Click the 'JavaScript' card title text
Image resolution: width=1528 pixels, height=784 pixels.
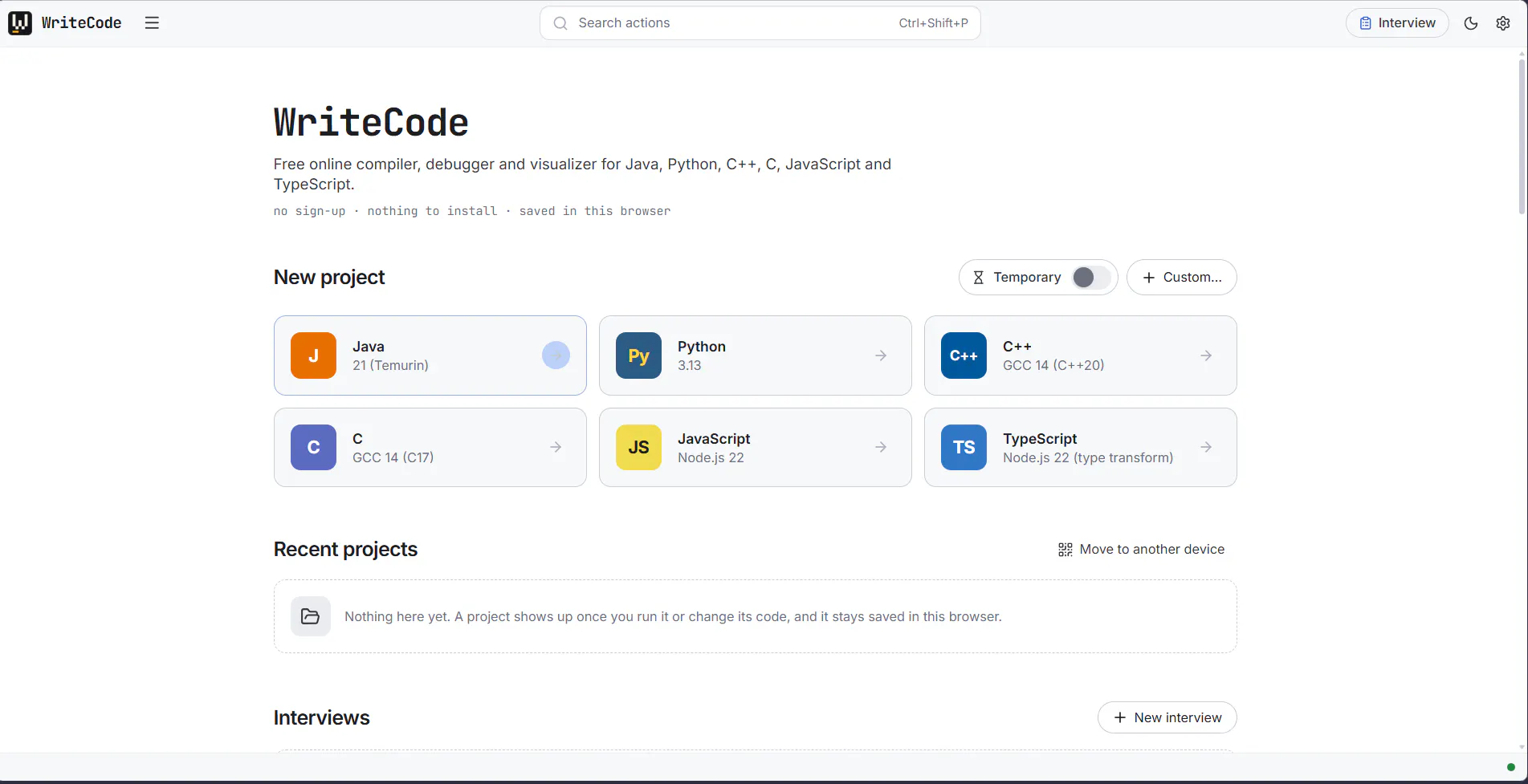coord(714,439)
